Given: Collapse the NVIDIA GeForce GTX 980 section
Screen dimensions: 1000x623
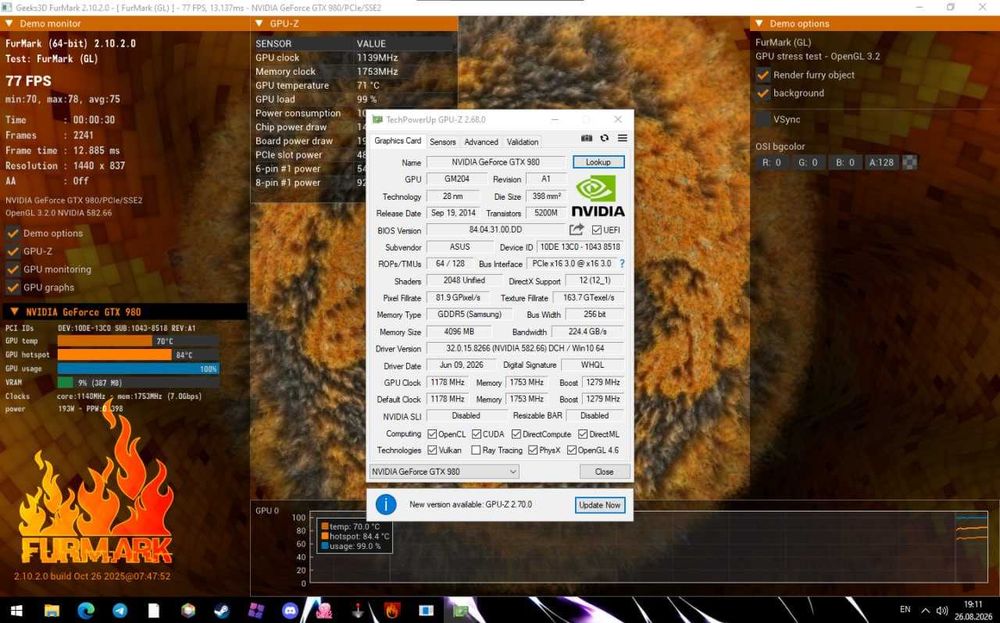Looking at the screenshot, I should pyautogui.click(x=14, y=312).
